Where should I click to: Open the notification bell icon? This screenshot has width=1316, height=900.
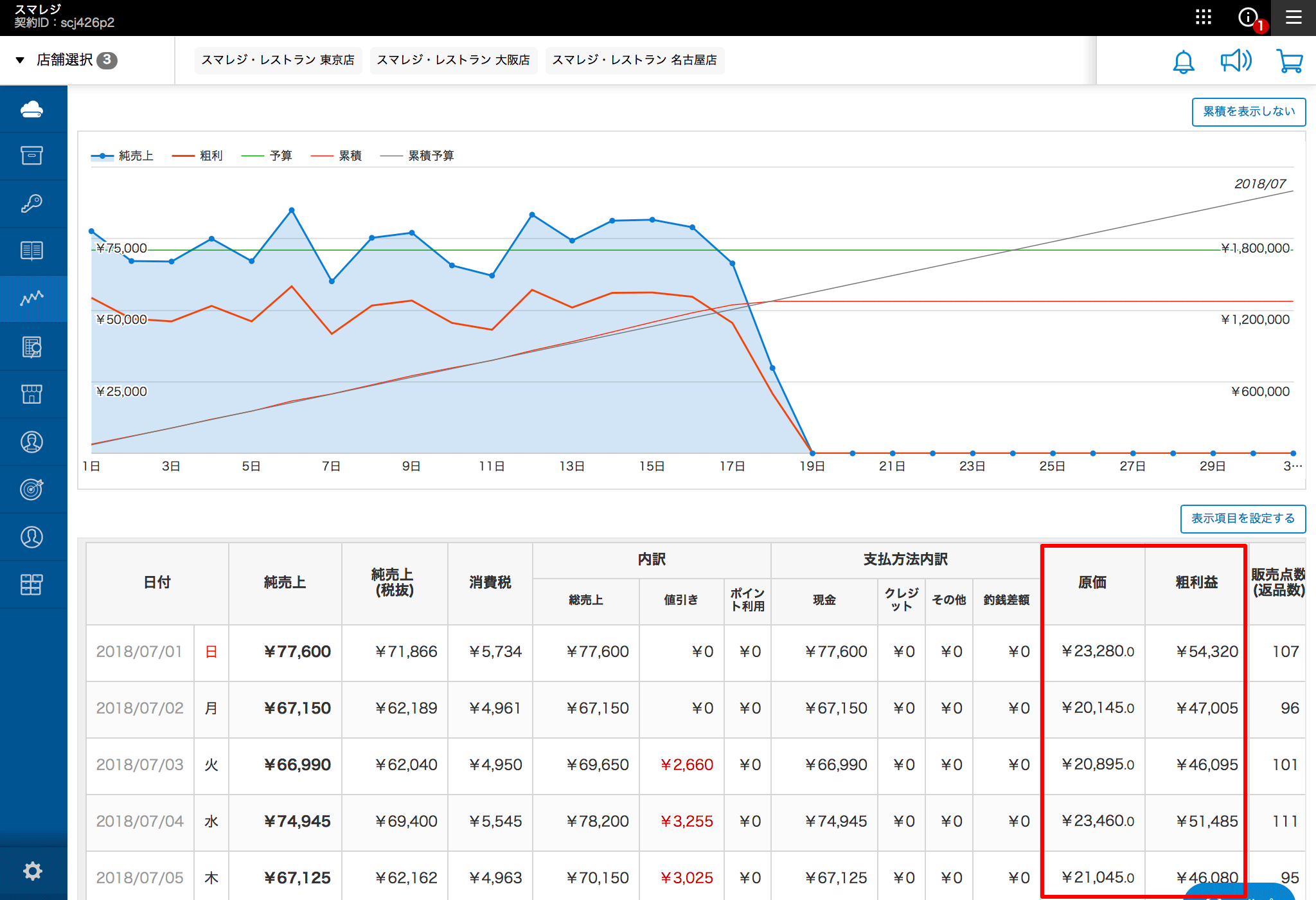pyautogui.click(x=1184, y=61)
